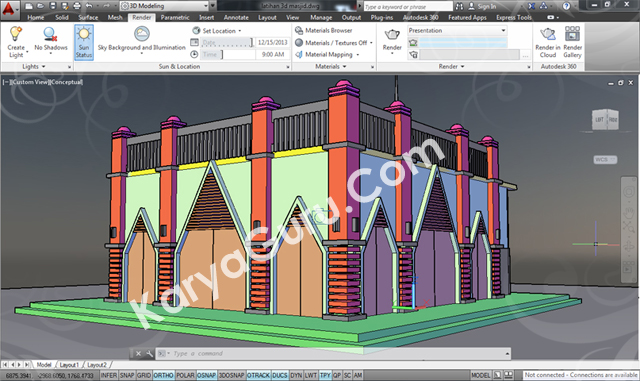The height and width of the screenshot is (381, 640).
Task: Toggle SNAP mode in the status bar
Action: pyautogui.click(x=127, y=375)
